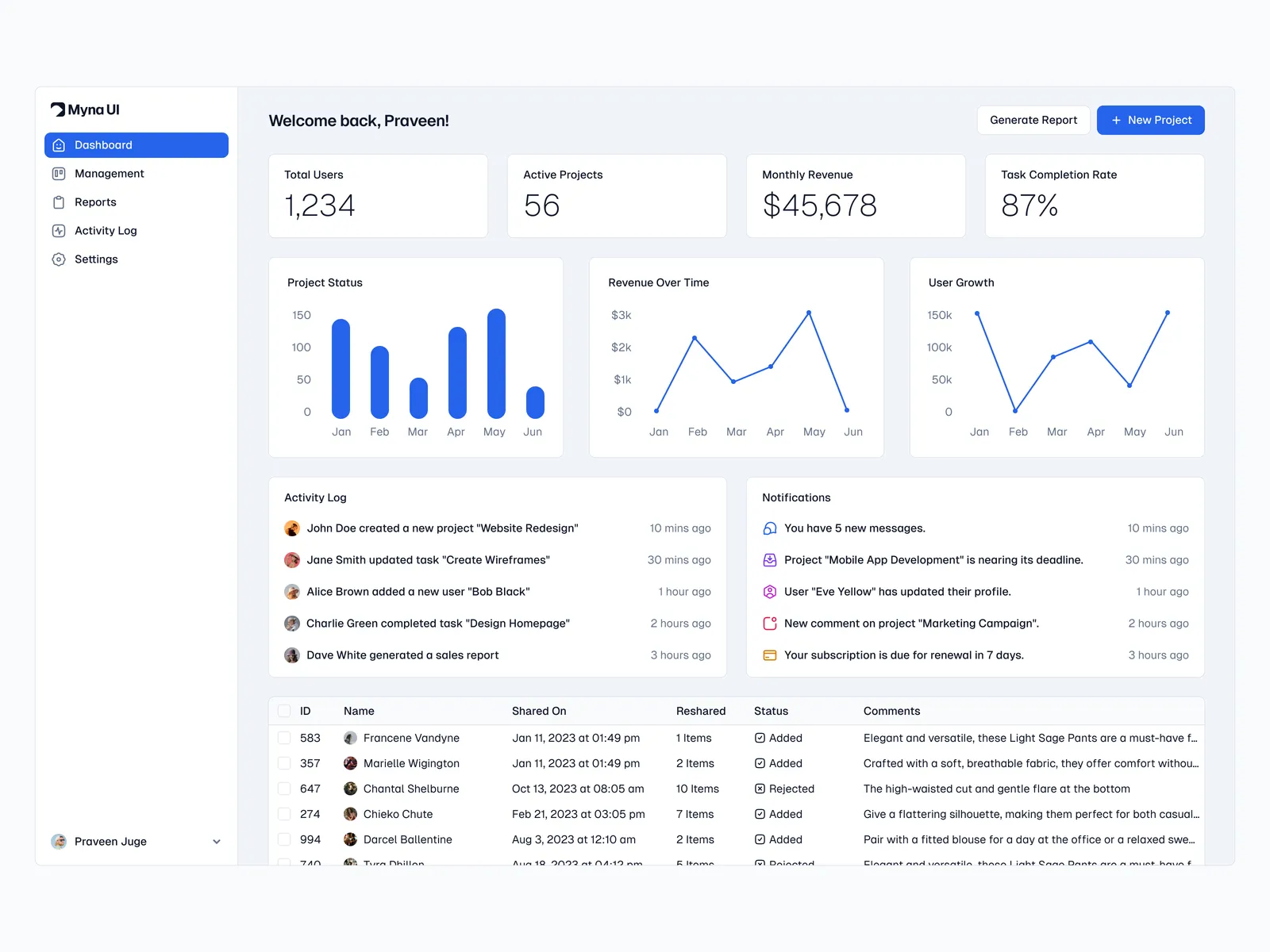
Task: Go to Reports in the sidebar
Action: 95,202
